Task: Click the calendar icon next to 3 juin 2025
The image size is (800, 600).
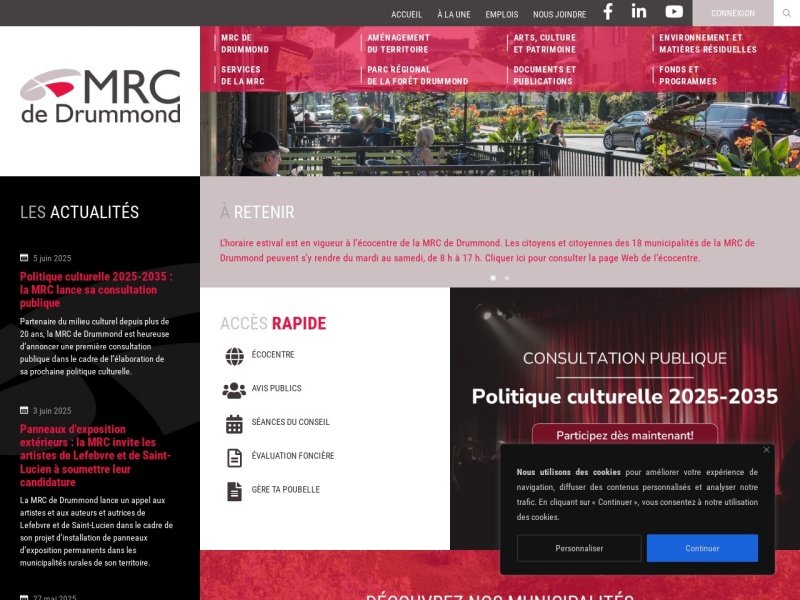Action: tap(24, 410)
